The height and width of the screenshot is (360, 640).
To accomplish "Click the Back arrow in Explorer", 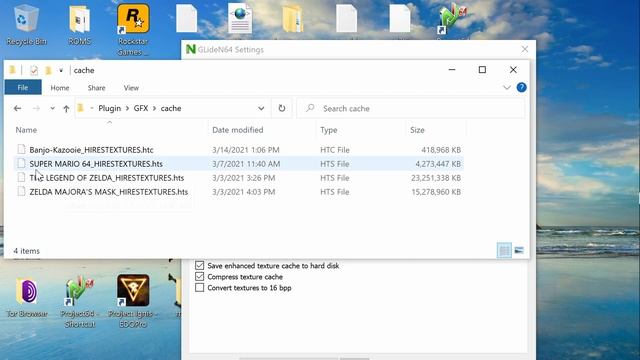I will (17, 108).
